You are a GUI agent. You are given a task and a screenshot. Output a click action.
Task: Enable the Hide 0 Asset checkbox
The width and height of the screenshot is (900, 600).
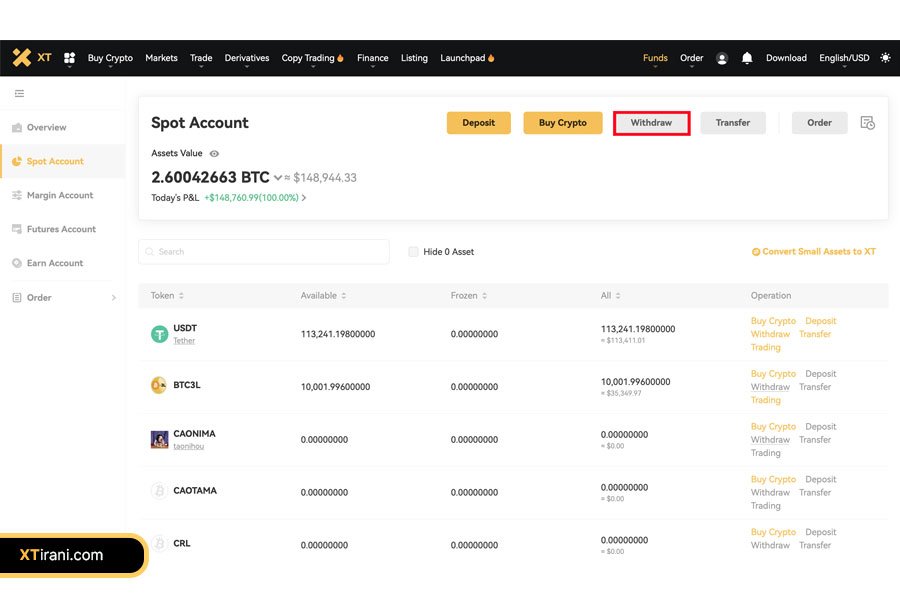[x=413, y=252]
